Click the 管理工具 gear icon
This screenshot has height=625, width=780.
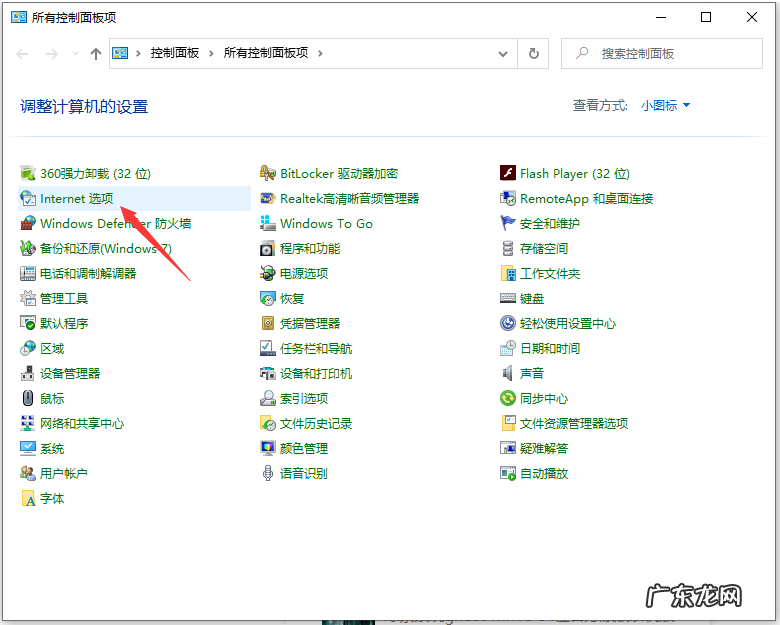click(x=28, y=299)
